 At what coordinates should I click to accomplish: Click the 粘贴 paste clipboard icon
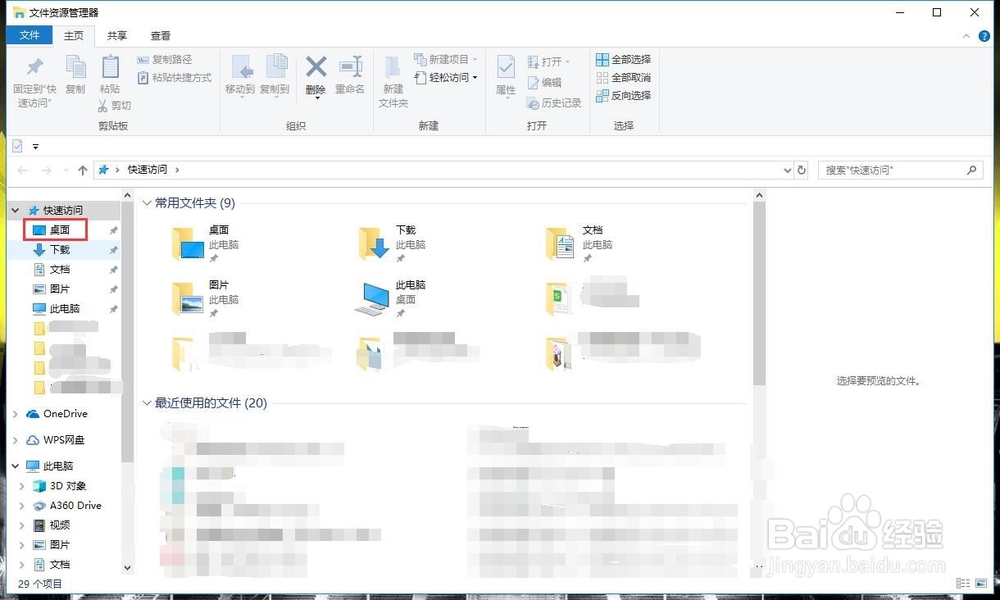110,67
